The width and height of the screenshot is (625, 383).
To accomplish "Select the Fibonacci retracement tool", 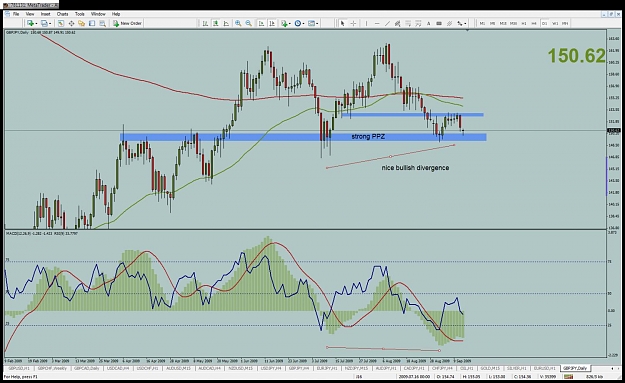I will (408, 24).
